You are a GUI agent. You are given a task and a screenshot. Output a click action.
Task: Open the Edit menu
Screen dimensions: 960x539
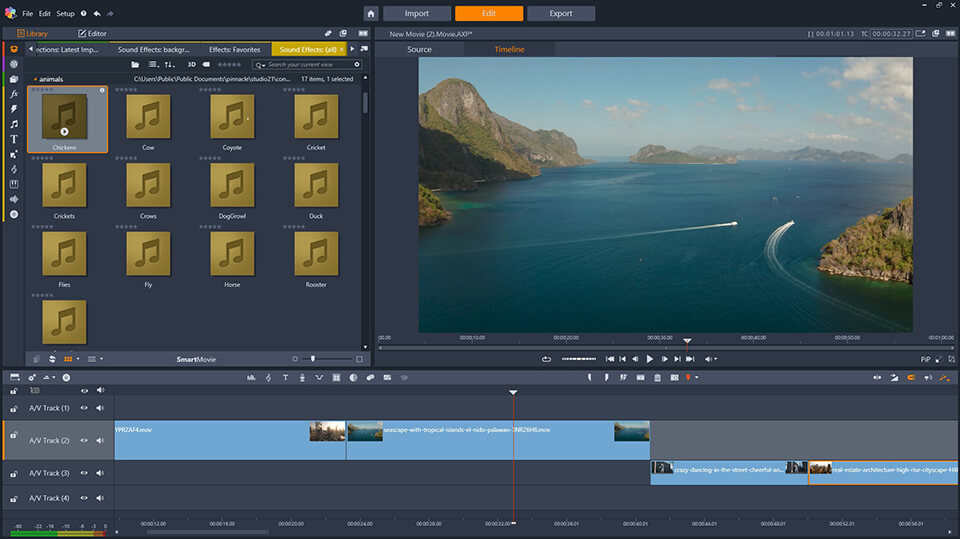point(45,13)
